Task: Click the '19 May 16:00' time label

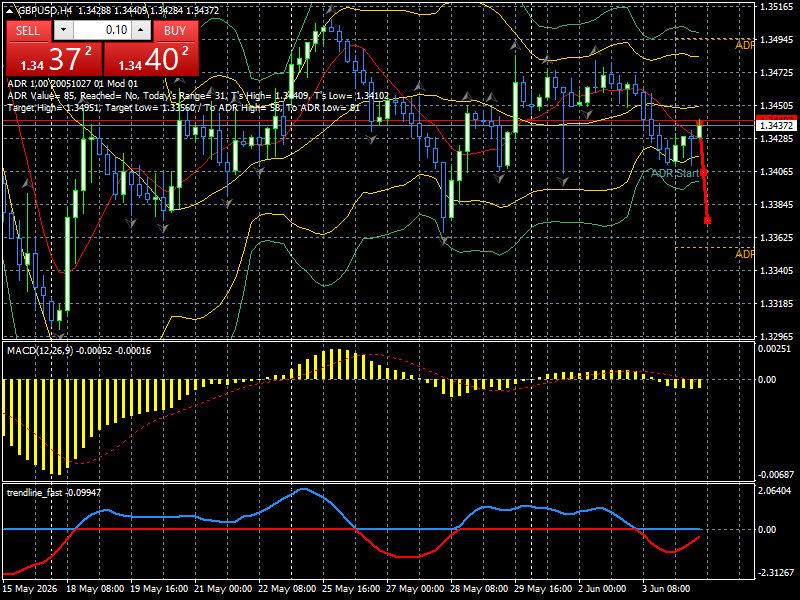Action: pyautogui.click(x=159, y=589)
